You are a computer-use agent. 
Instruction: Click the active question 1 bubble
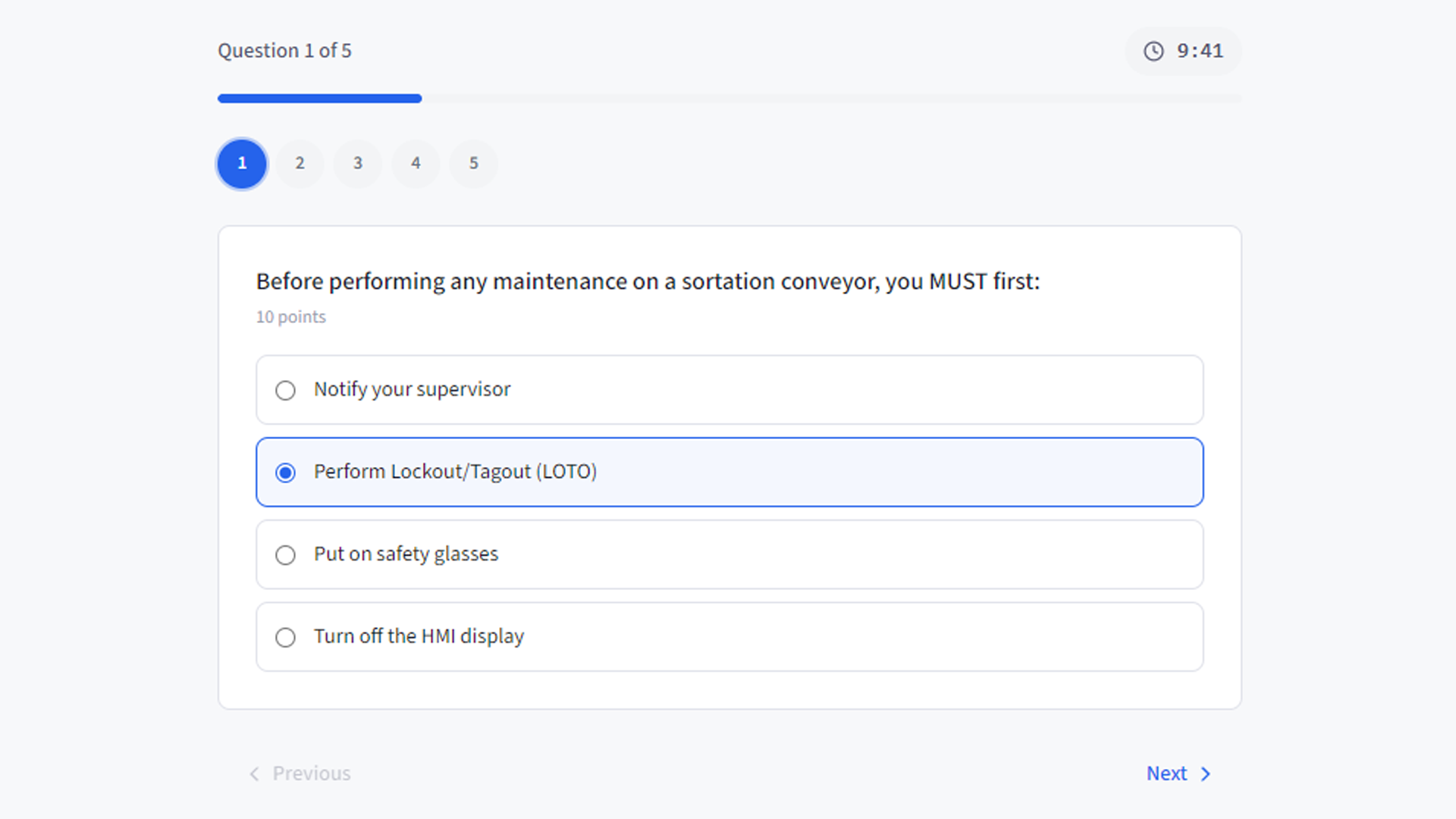pos(242,163)
